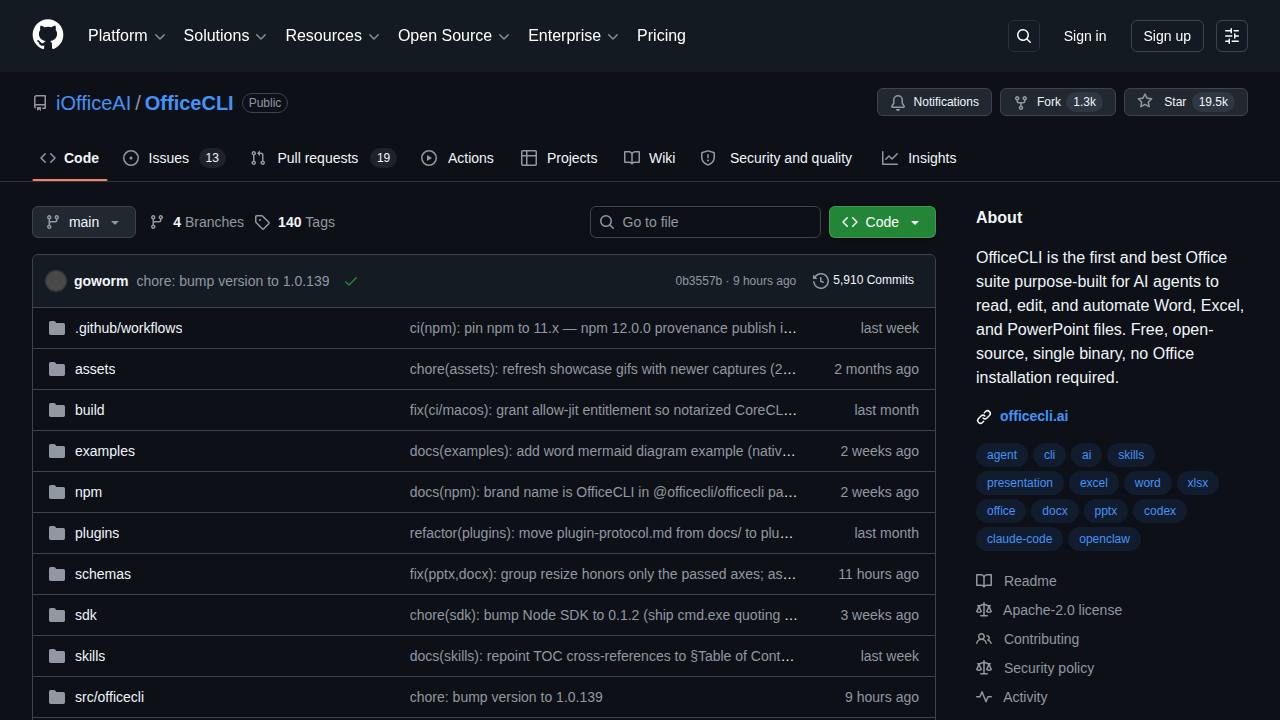Screen dimensions: 1280x720
Task: Click the star icon in Star button
Action: (x=1145, y=102)
